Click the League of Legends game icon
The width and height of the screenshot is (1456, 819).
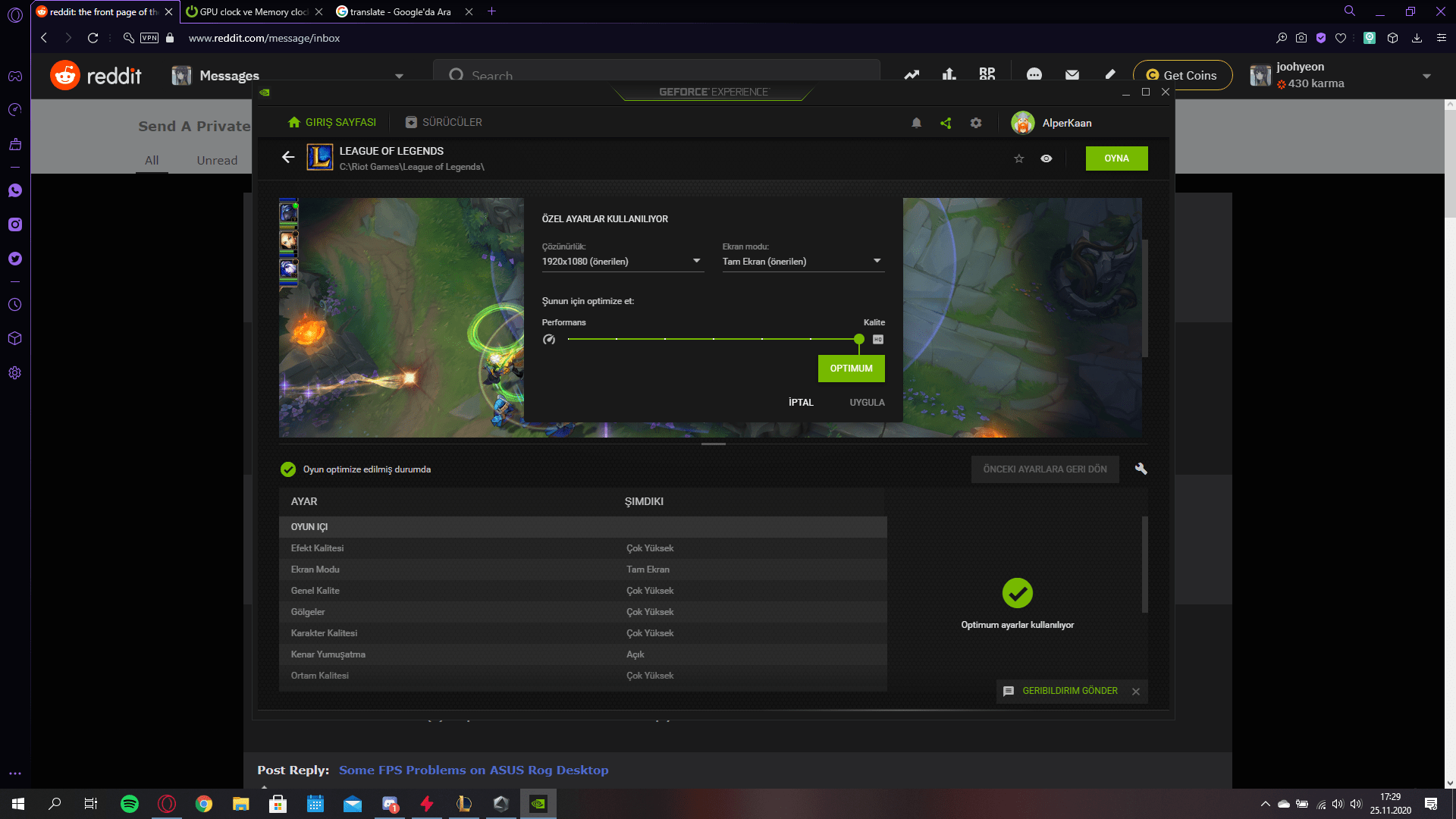(319, 158)
